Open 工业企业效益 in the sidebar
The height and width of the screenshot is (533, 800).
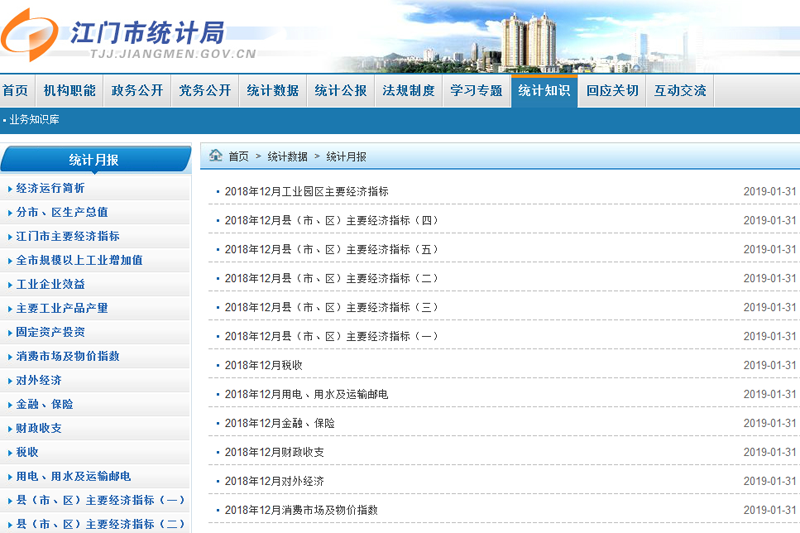point(51,284)
